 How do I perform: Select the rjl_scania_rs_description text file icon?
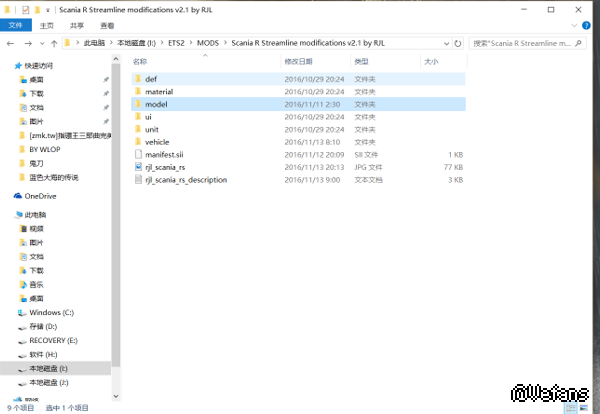point(138,179)
